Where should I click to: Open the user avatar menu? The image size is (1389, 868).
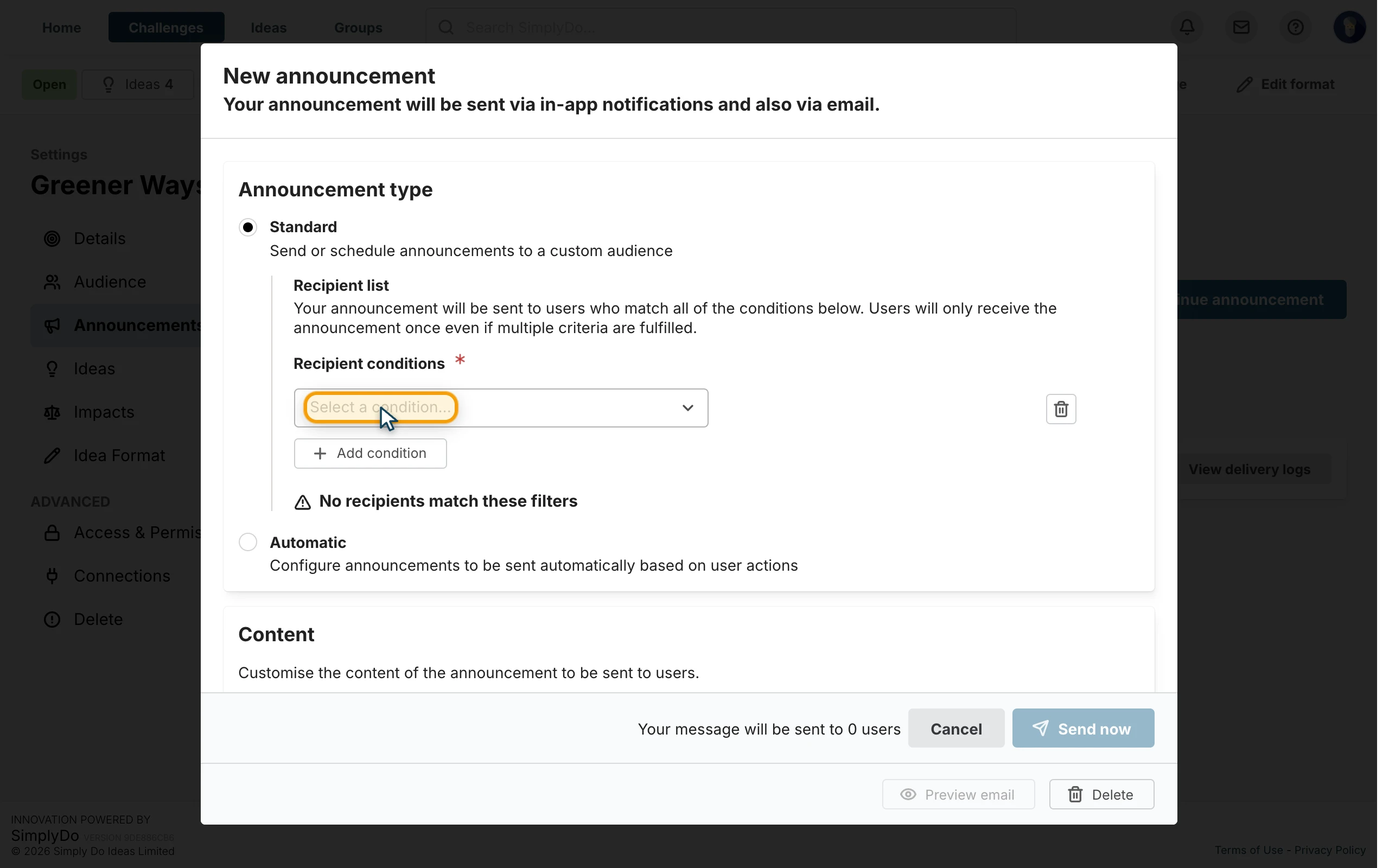(x=1349, y=27)
